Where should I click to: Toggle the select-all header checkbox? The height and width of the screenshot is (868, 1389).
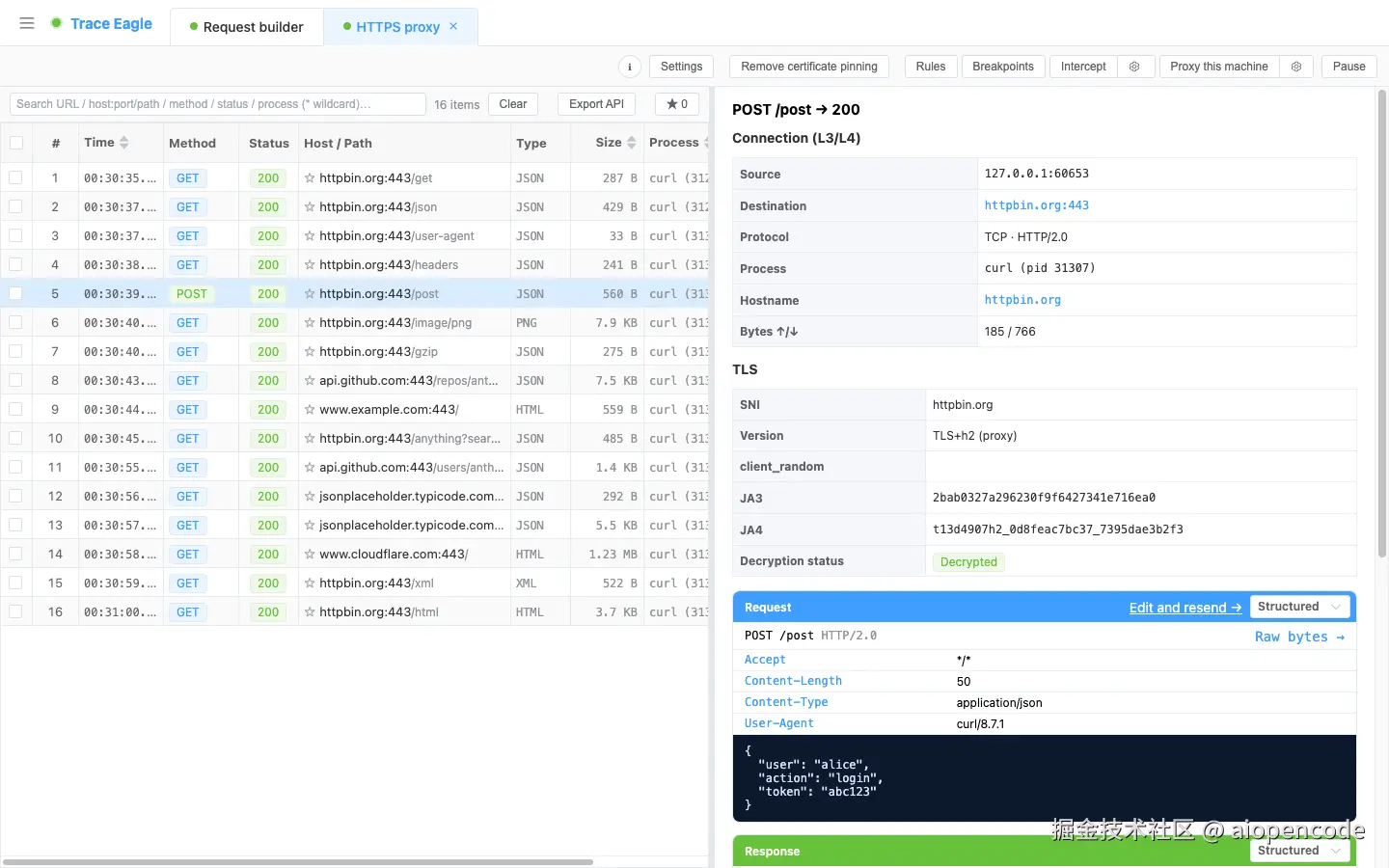tap(16, 143)
